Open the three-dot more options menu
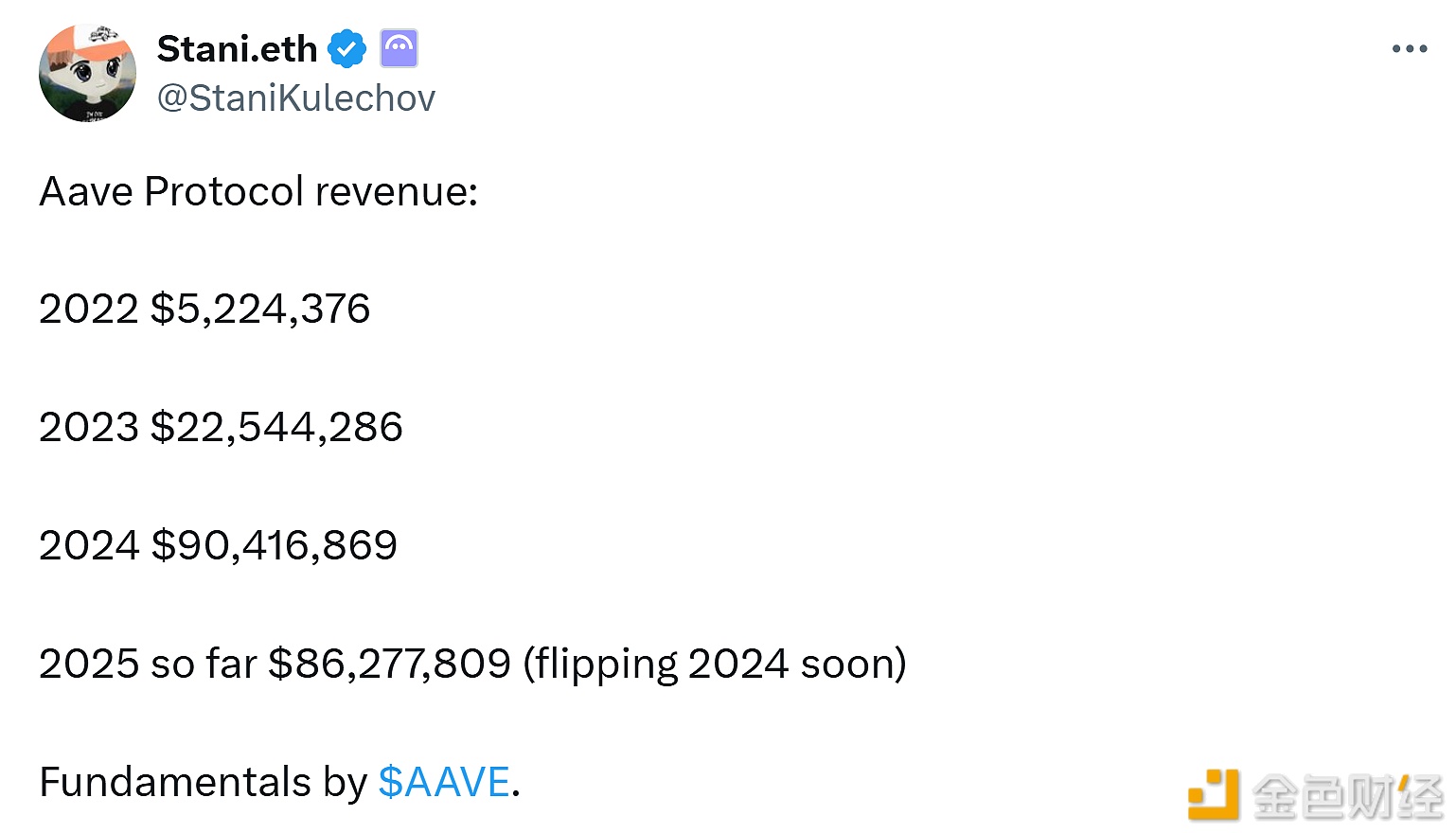This screenshot has height=833, width=1456. tap(1409, 49)
